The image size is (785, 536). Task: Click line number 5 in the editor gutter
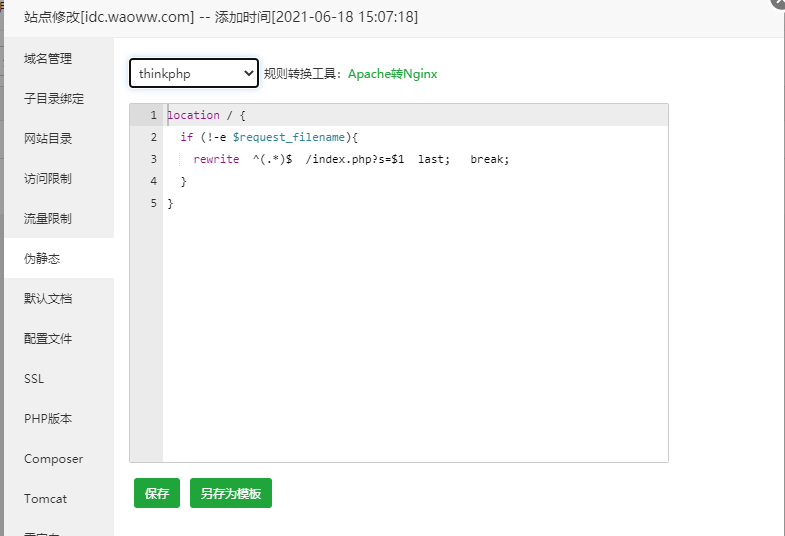pyautogui.click(x=154, y=203)
